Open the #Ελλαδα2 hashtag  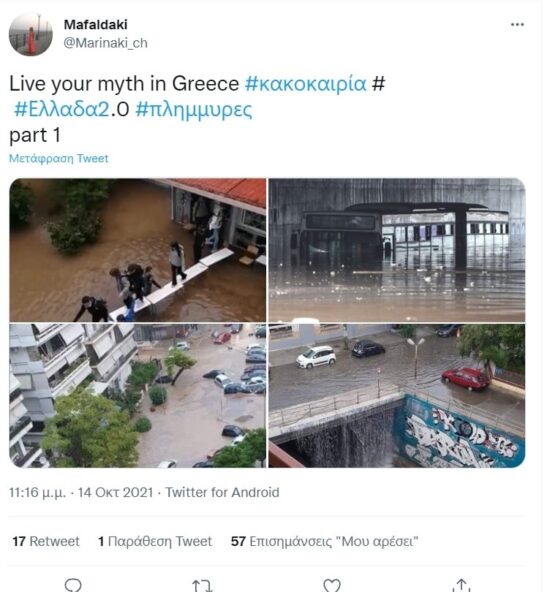(x=62, y=109)
